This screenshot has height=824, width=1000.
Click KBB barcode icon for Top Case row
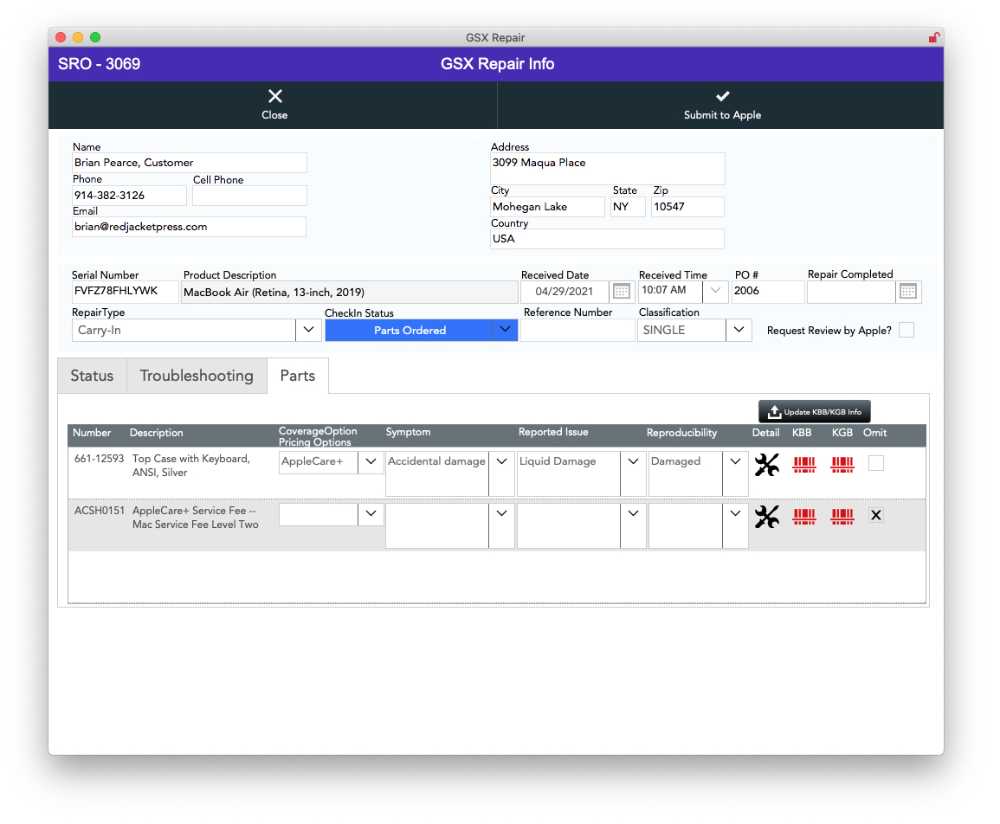[804, 464]
